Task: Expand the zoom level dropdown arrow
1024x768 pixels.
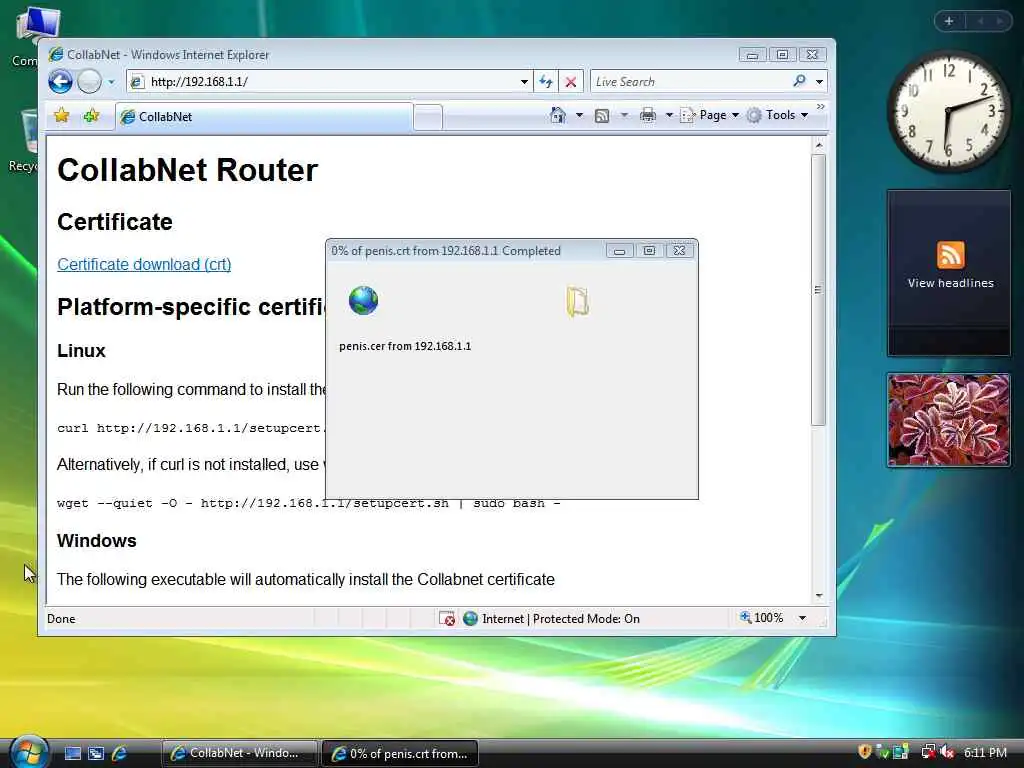Action: click(803, 618)
